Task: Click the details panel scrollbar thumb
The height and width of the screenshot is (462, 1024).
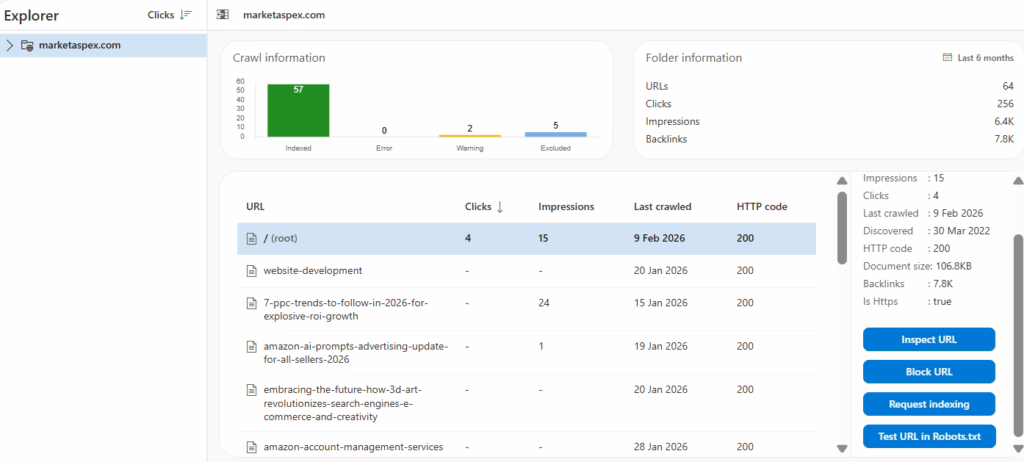Action: 1017,335
